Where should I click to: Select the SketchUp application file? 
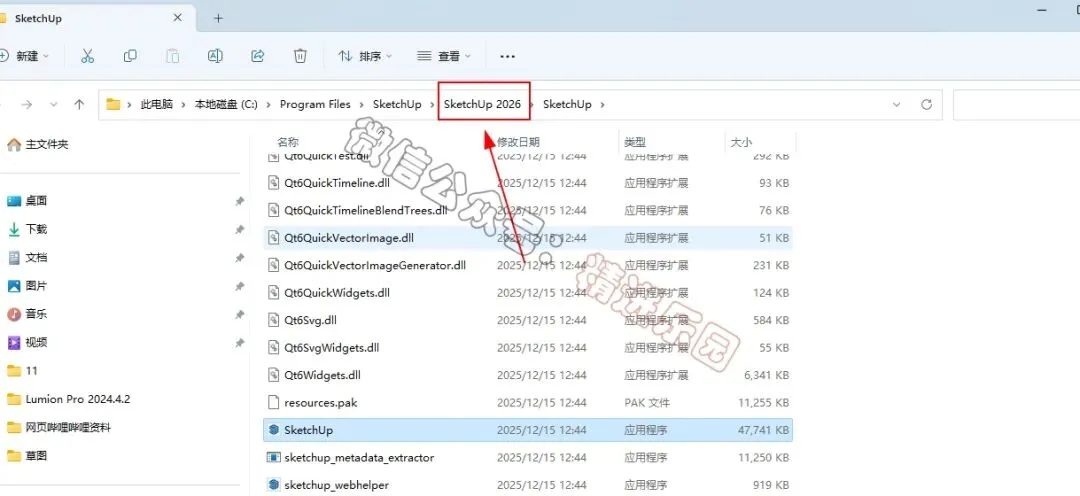tap(528, 430)
